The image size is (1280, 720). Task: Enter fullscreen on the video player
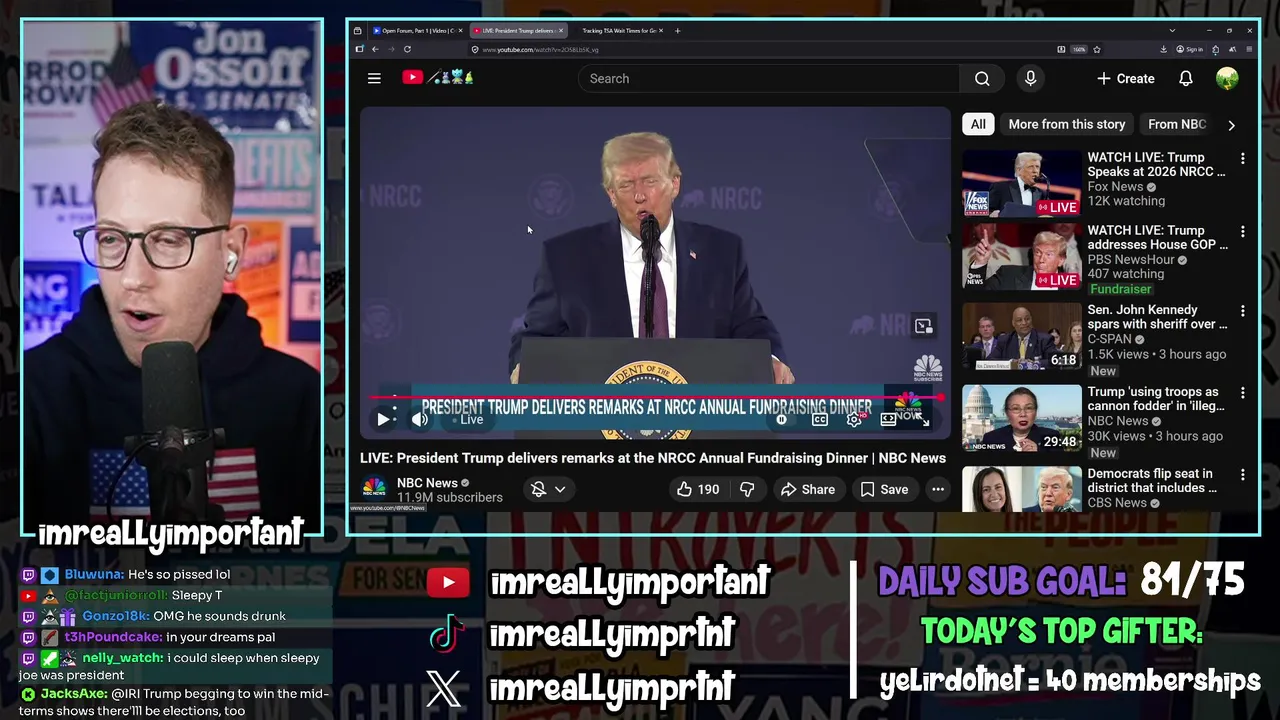(923, 419)
